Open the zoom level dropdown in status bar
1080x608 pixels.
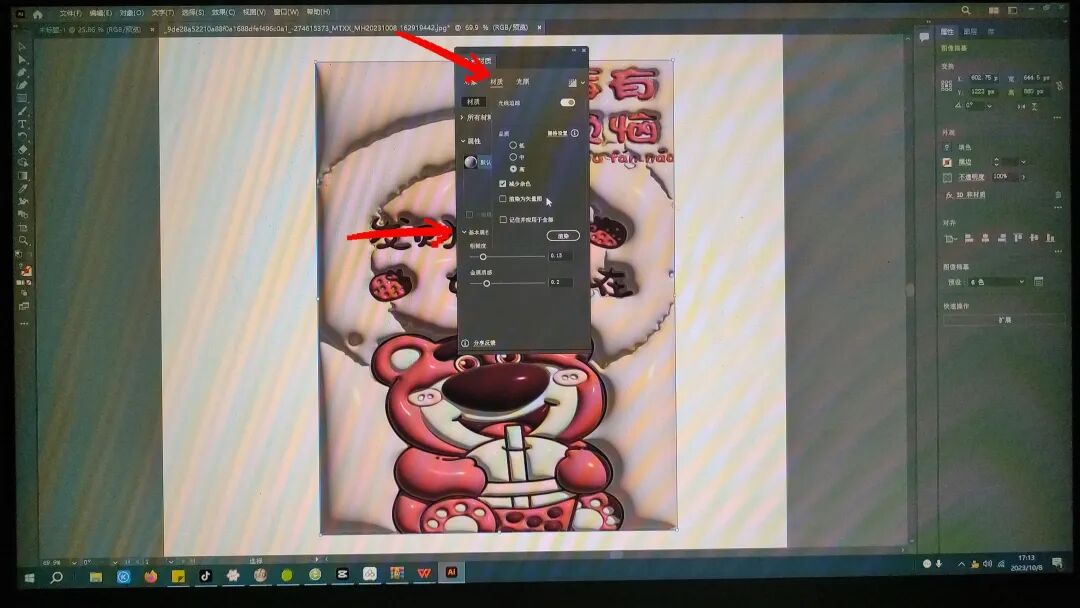pyautogui.click(x=73, y=563)
